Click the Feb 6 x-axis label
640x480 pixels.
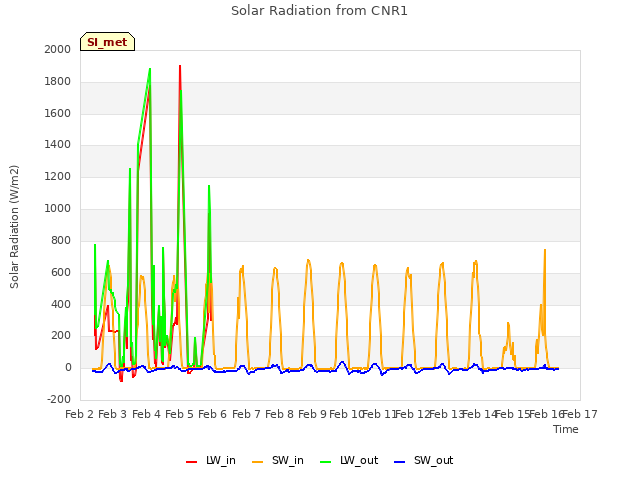[212, 414]
